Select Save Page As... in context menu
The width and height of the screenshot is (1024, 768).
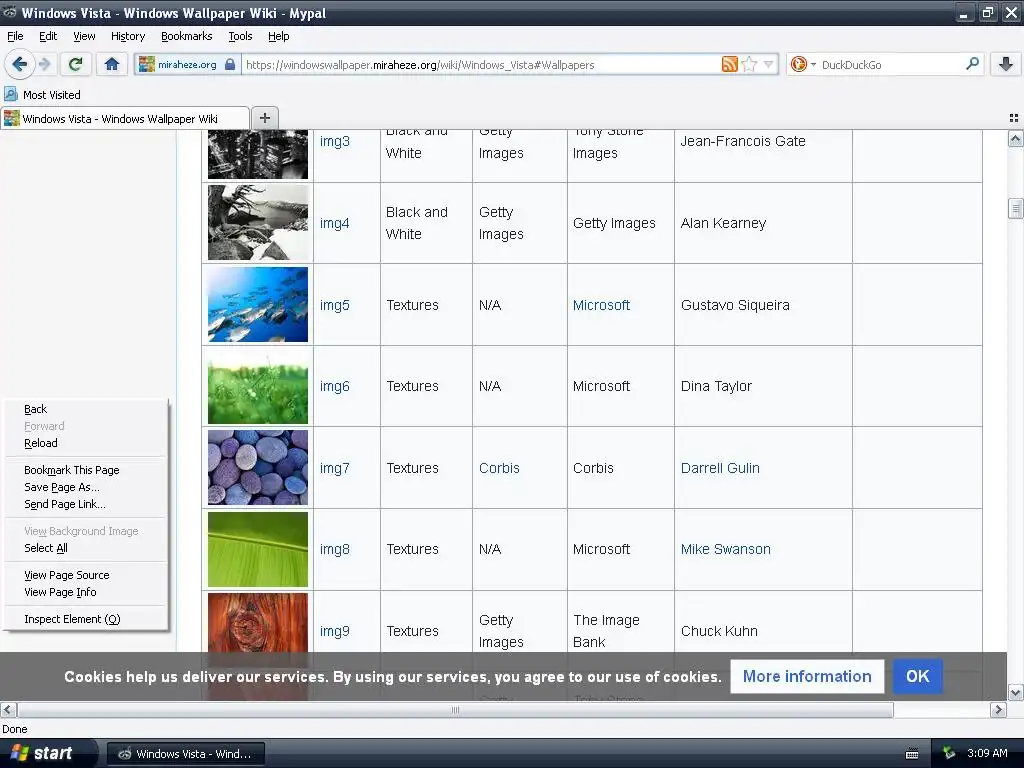pos(86,487)
